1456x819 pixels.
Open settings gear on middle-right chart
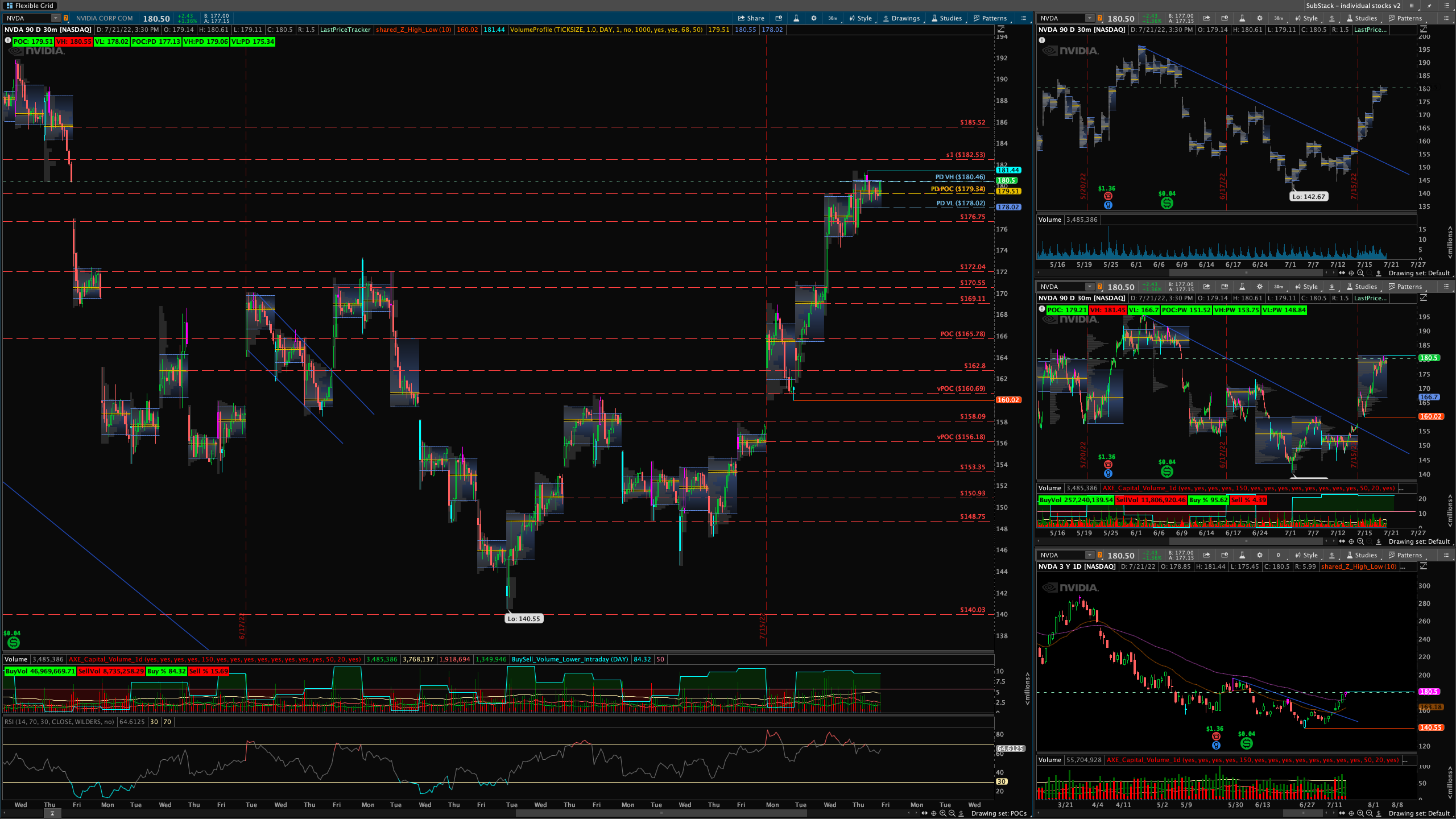click(x=1260, y=287)
